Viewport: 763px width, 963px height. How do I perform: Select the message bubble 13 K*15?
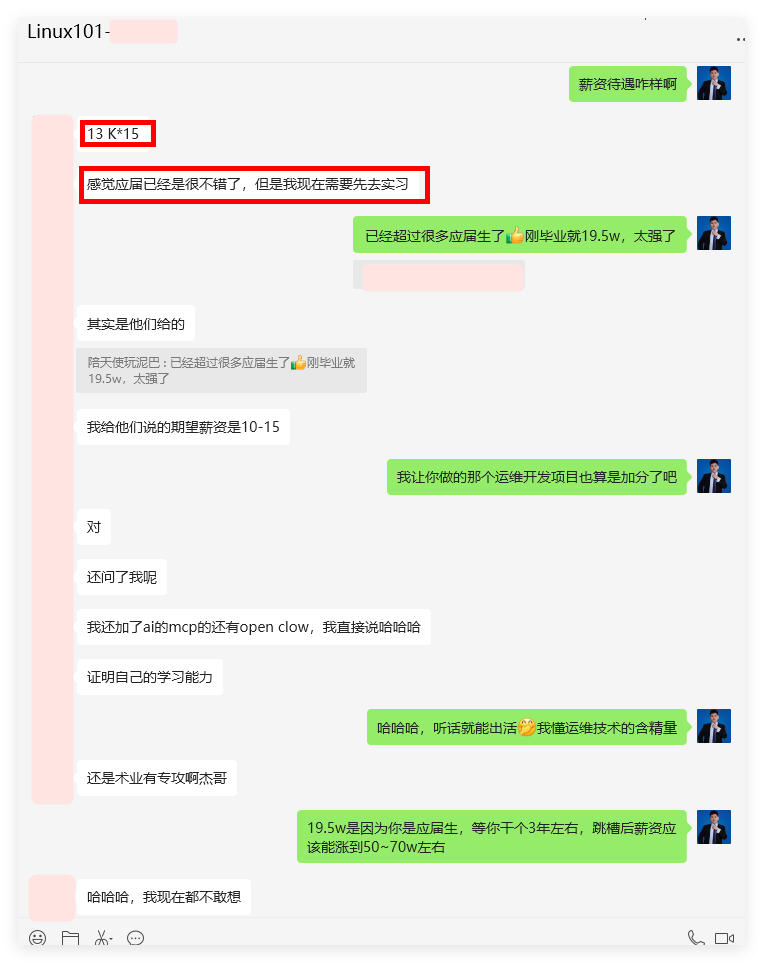117,133
